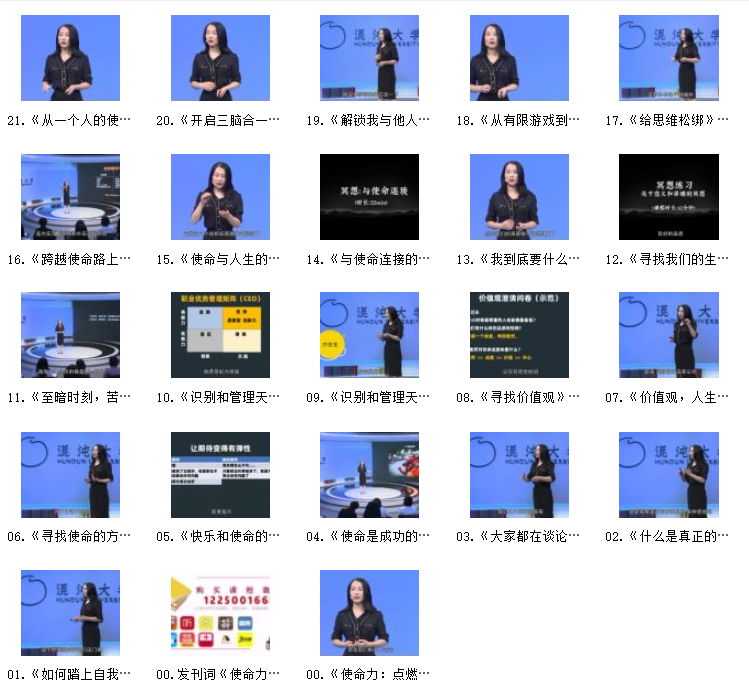Open the slide thumbnail of lesson 05

pyautogui.click(x=220, y=475)
